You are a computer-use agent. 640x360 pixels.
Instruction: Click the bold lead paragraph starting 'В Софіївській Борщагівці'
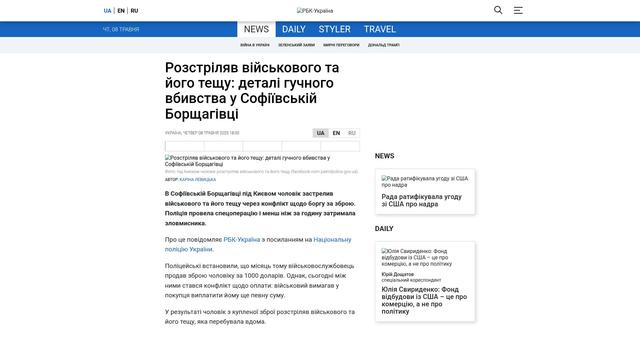pos(260,209)
